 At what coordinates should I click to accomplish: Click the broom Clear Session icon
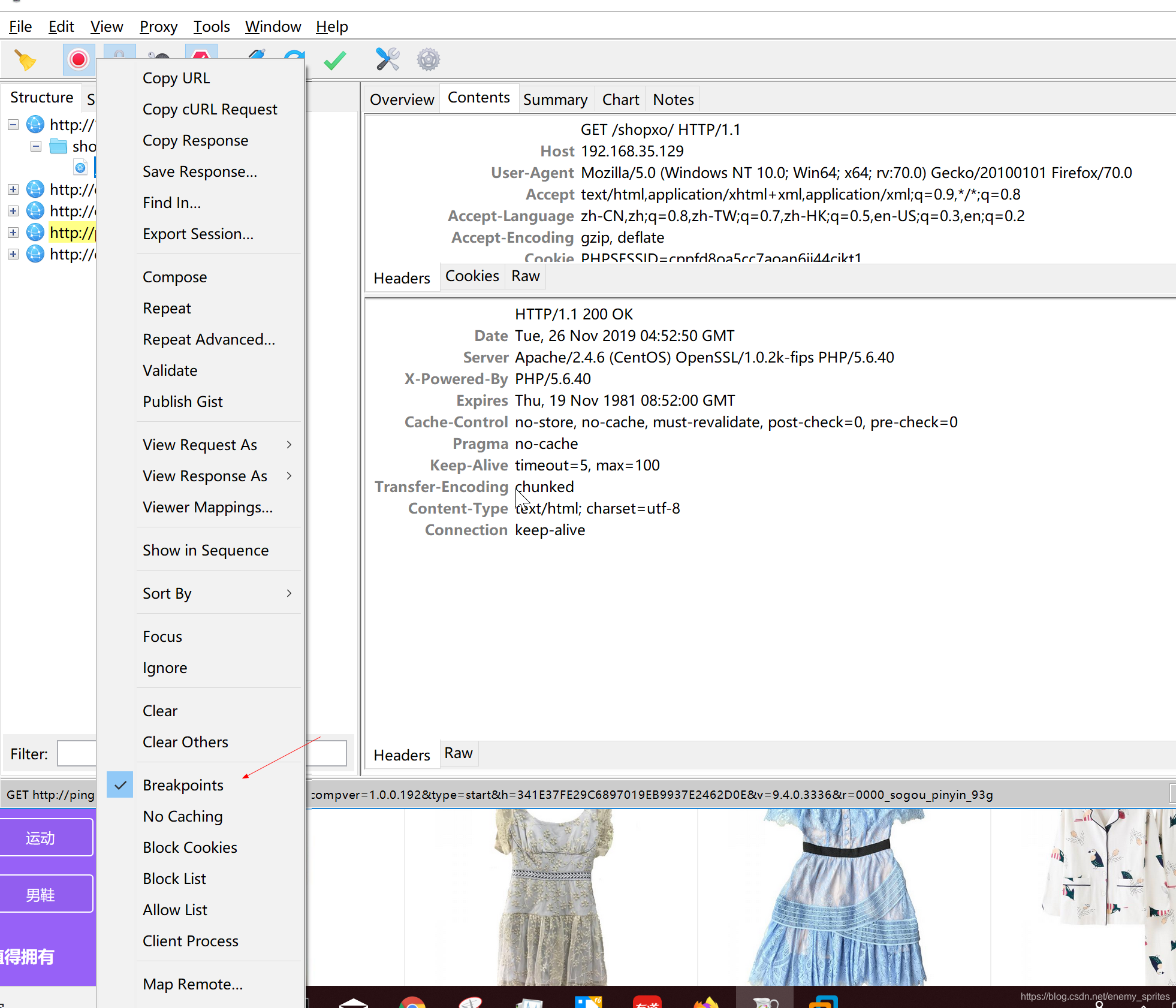[25, 60]
